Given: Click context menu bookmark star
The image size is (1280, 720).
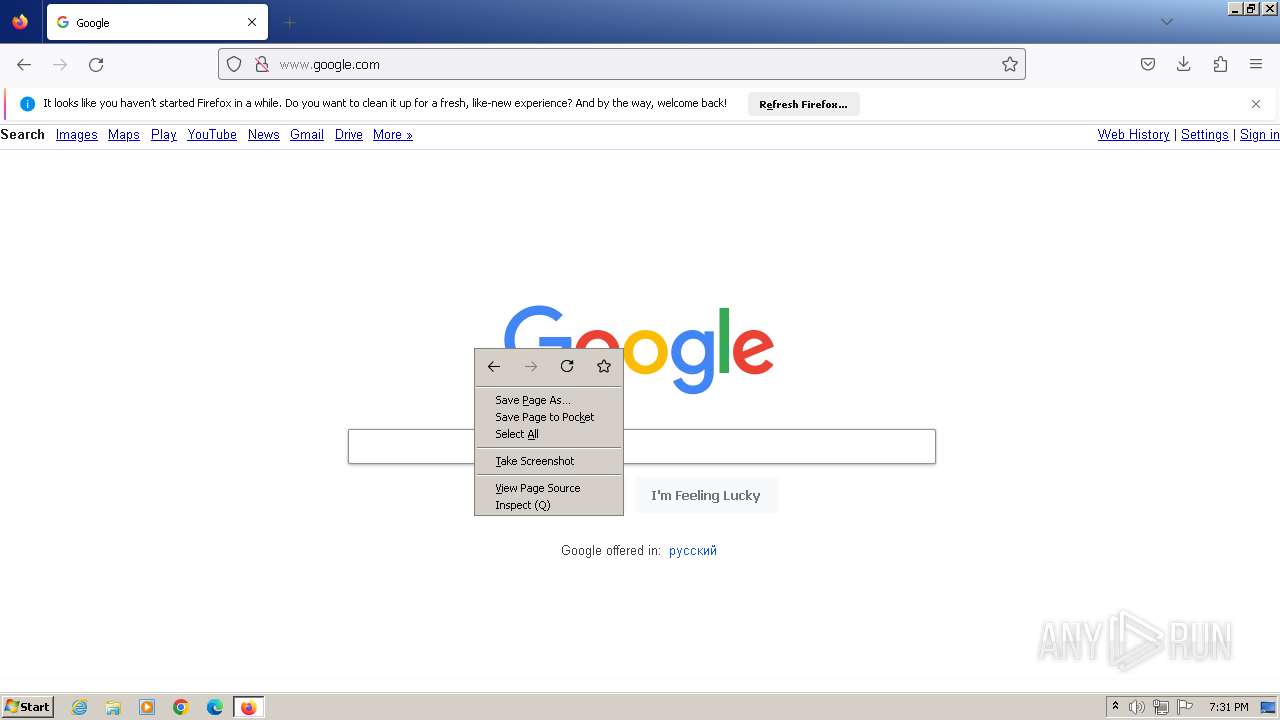Looking at the screenshot, I should pos(604,366).
